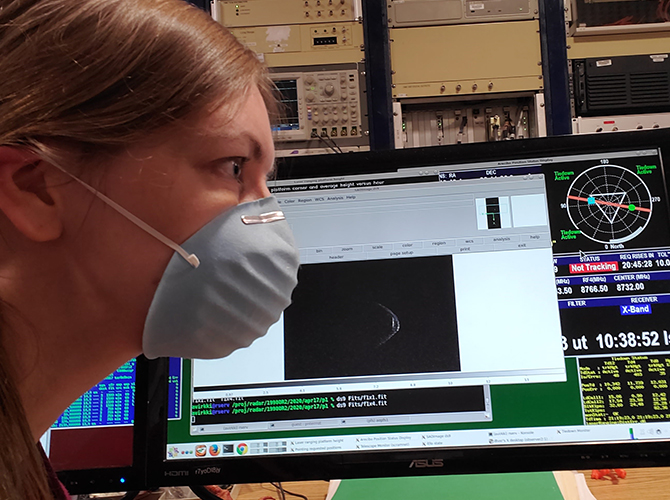Switch to 'Telescope Monitor' taskbar entry
Screen dimensions: 670x500
[x=382, y=445]
